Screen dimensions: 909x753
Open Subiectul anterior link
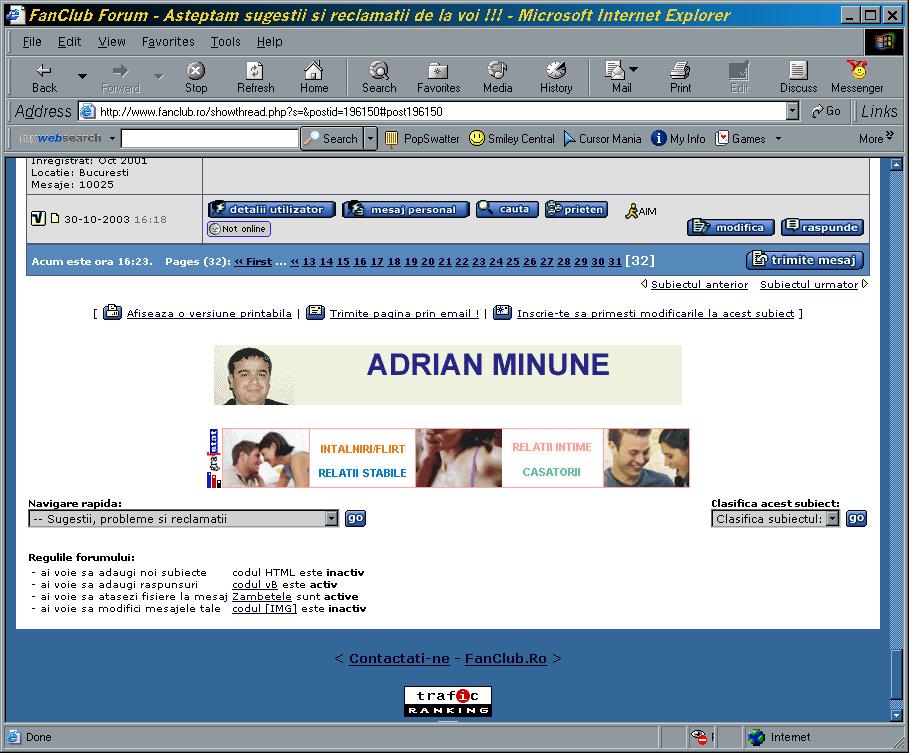click(699, 285)
